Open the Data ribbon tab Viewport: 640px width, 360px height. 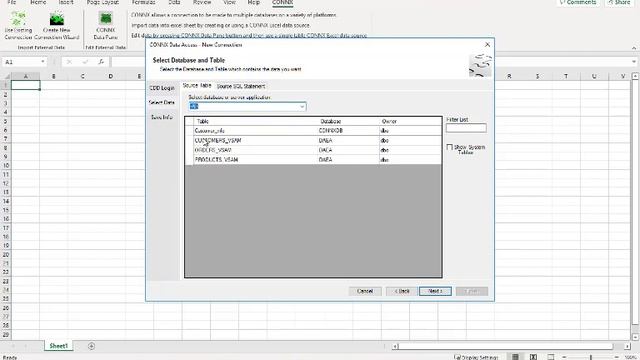point(174,2)
